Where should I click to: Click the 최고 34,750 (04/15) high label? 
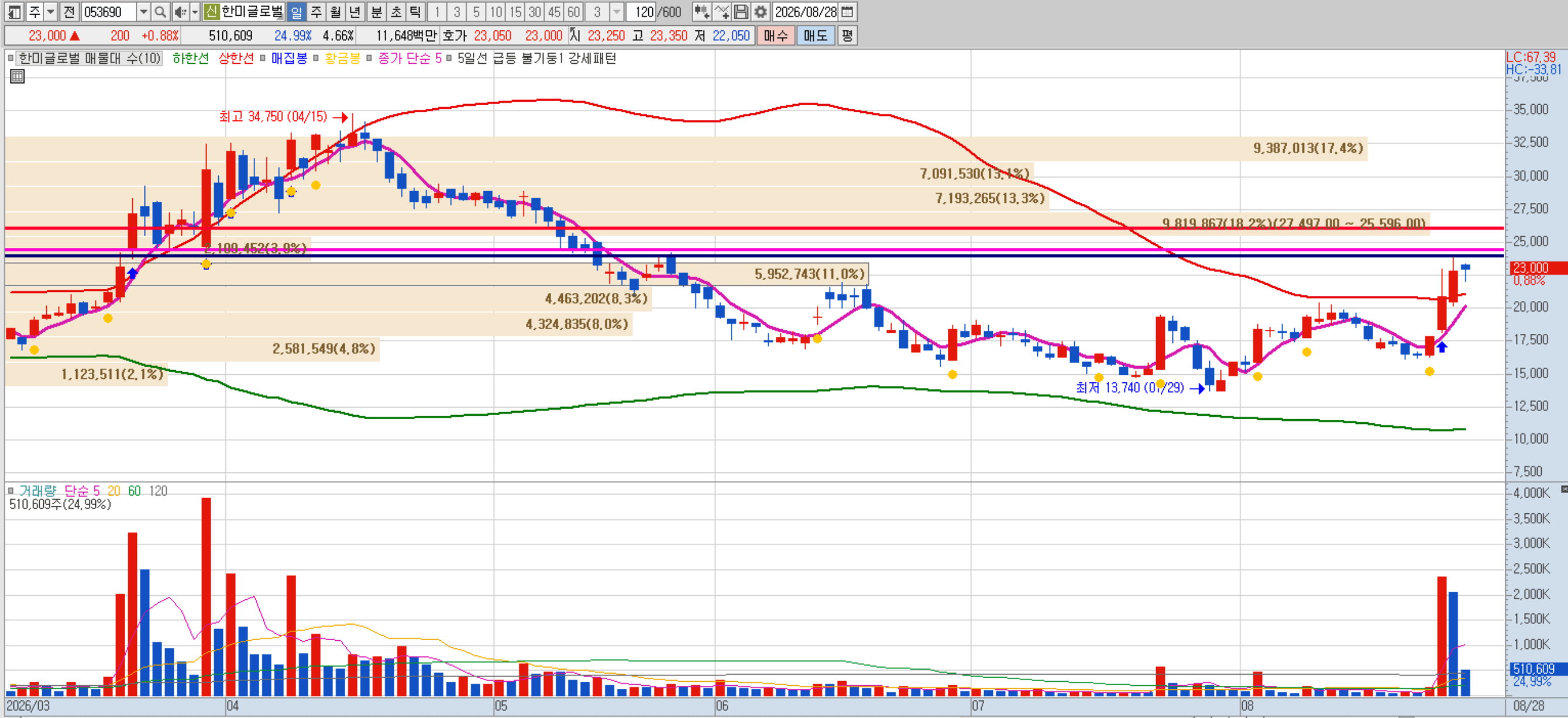click(273, 116)
